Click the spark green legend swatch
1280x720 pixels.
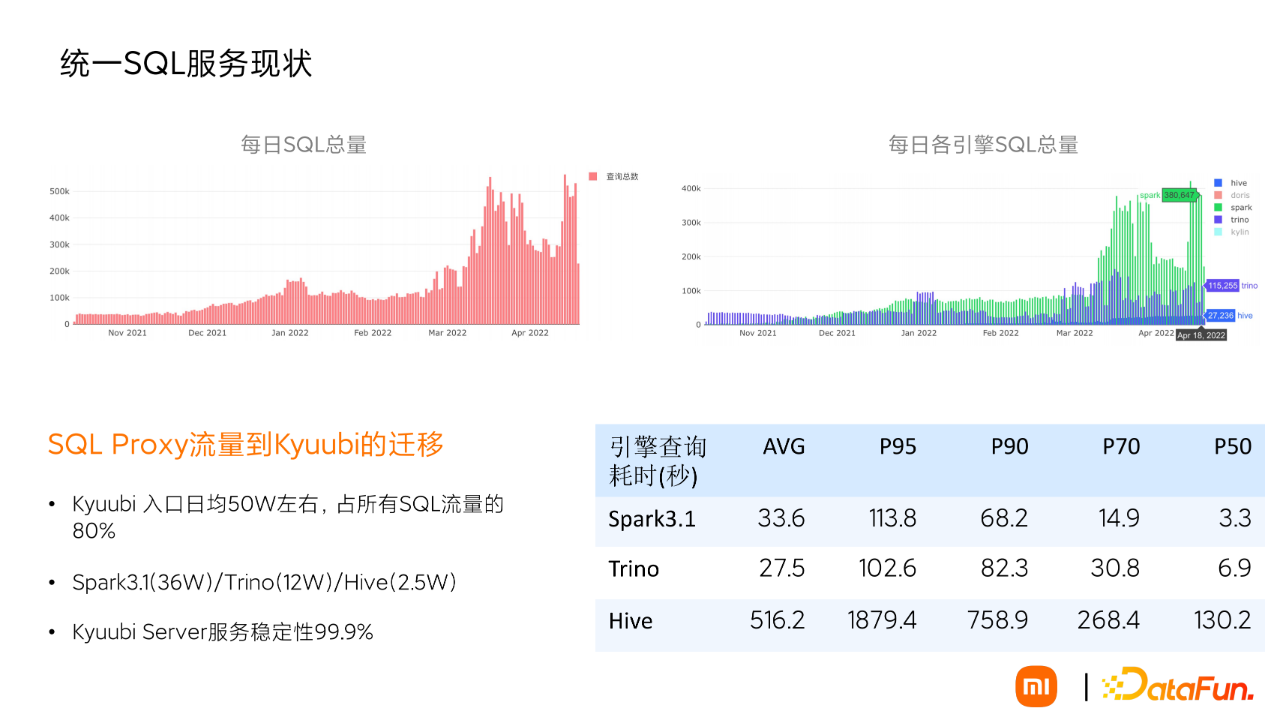[1217, 207]
